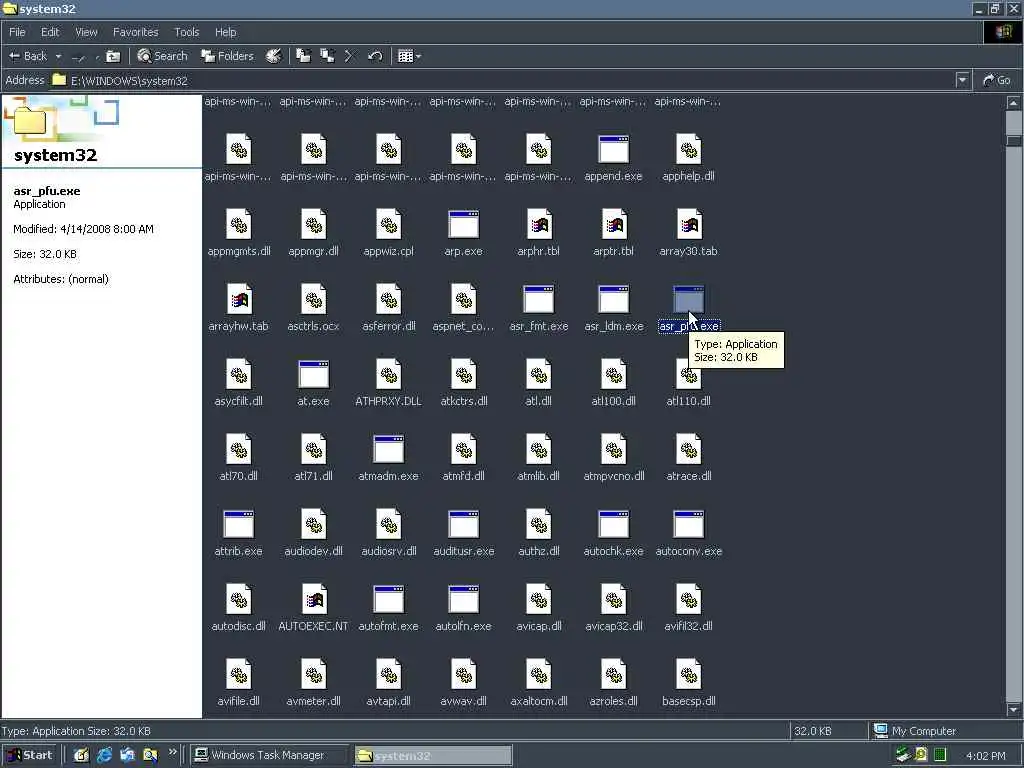Select the arrayhw.tab file
This screenshot has width=1024, height=768.
pyautogui.click(x=238, y=308)
